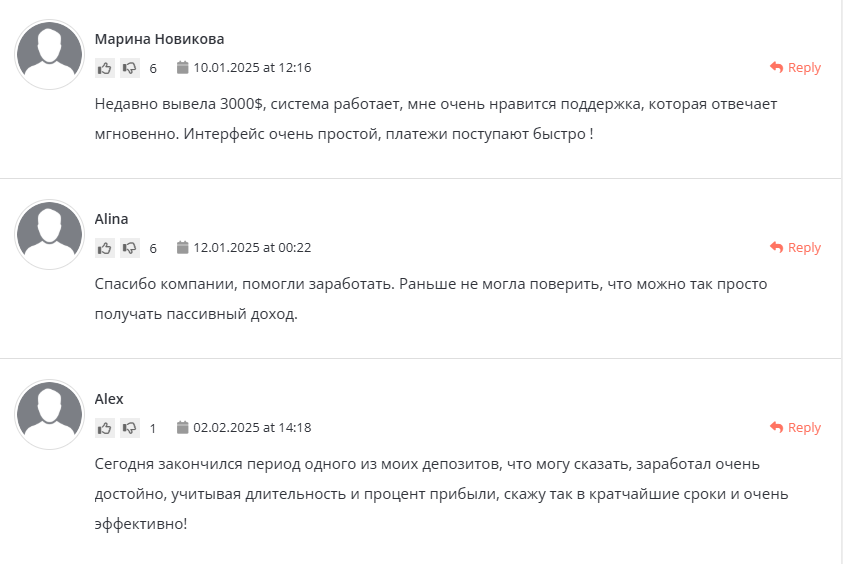Reply to Alina's comment
Viewport: 843px width, 564px height.
(x=795, y=248)
